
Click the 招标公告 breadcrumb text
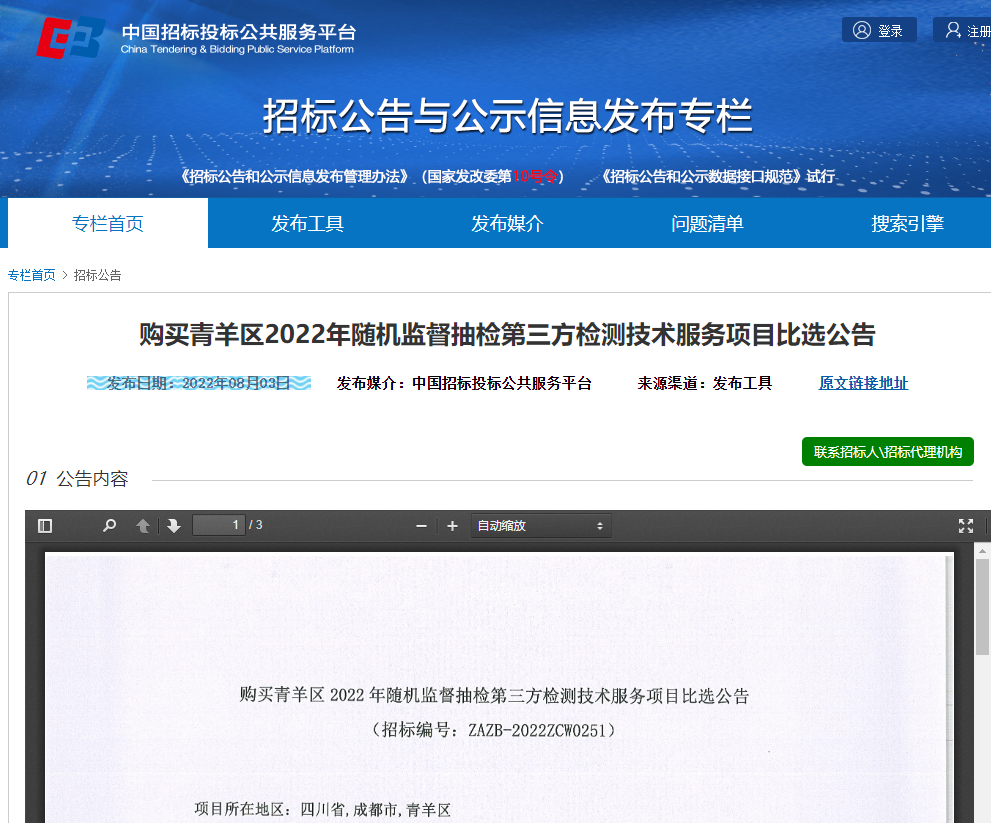(x=97, y=275)
